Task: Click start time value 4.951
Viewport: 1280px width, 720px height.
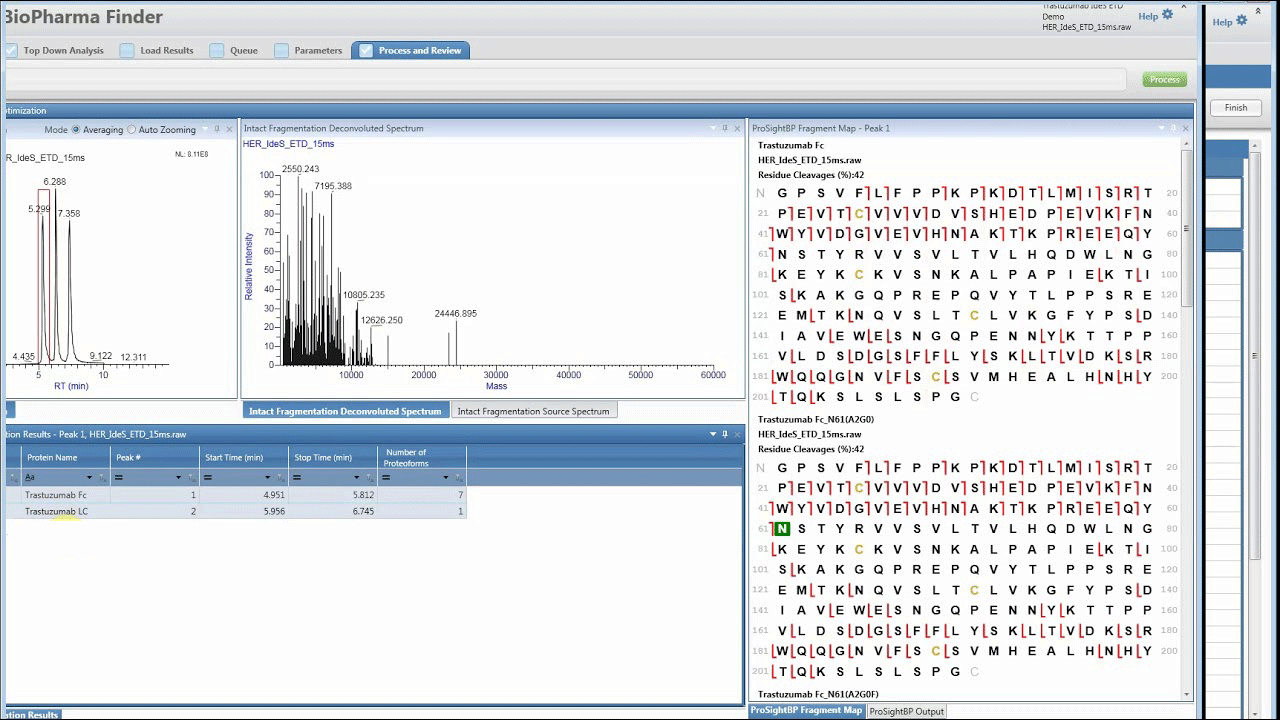Action: pyautogui.click(x=274, y=495)
